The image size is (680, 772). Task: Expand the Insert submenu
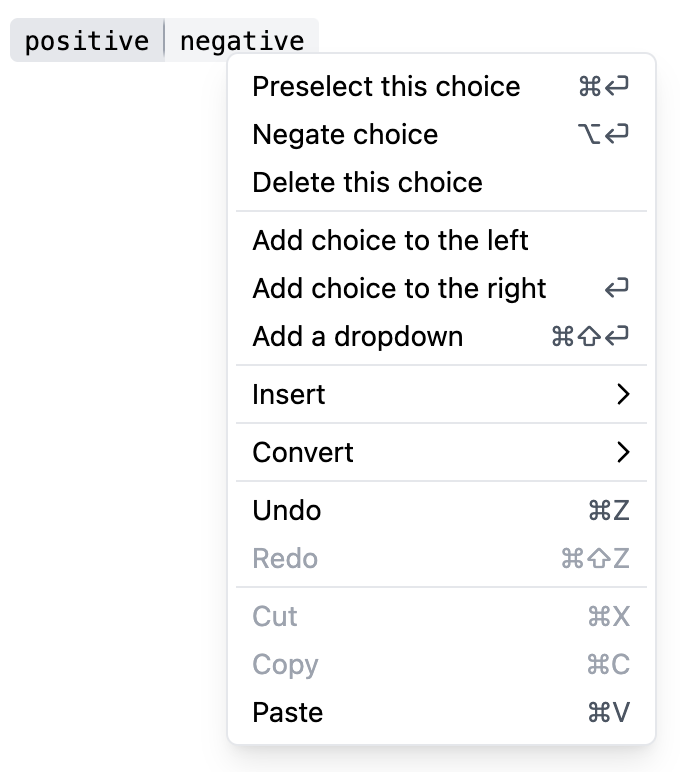(289, 395)
